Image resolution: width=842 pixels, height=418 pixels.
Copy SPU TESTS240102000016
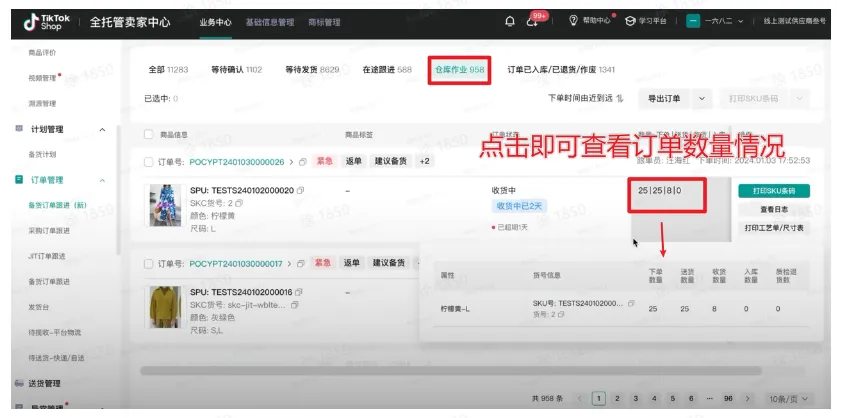(x=299, y=292)
